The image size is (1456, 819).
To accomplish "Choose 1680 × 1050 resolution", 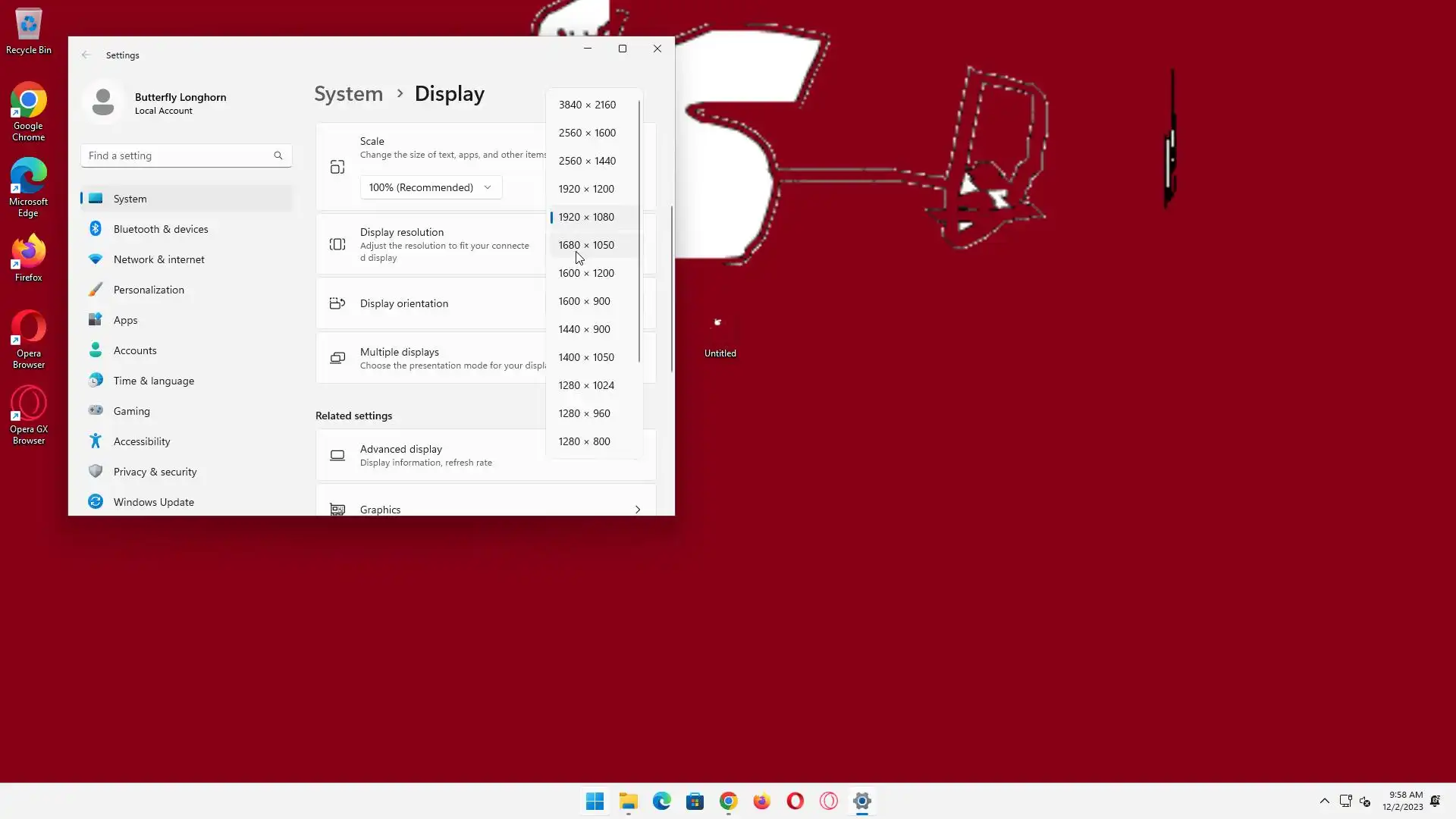I will [586, 245].
